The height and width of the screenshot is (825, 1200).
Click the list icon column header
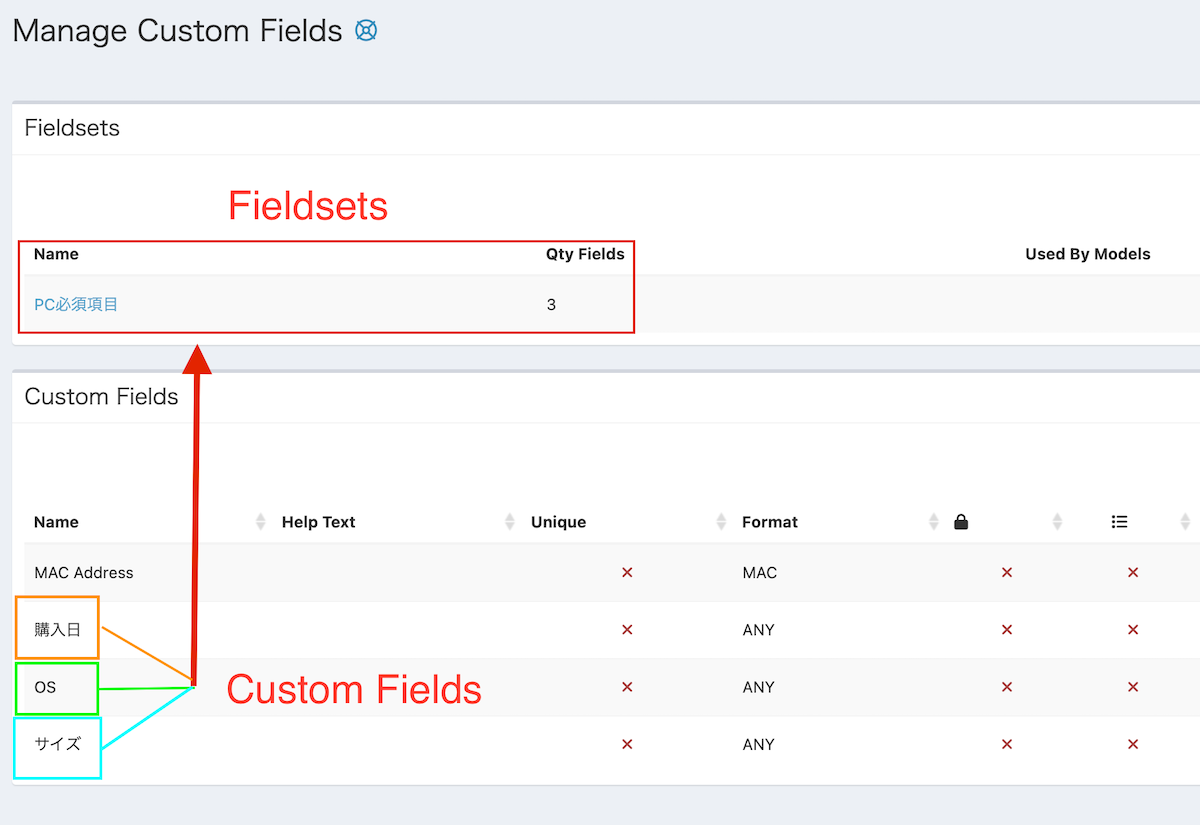tap(1119, 522)
